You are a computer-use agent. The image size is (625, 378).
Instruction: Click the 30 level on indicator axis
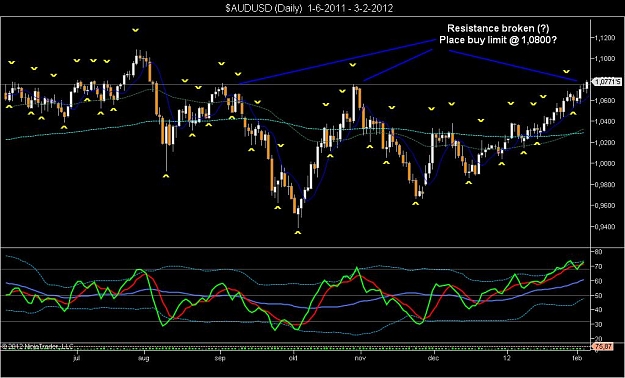coord(598,324)
